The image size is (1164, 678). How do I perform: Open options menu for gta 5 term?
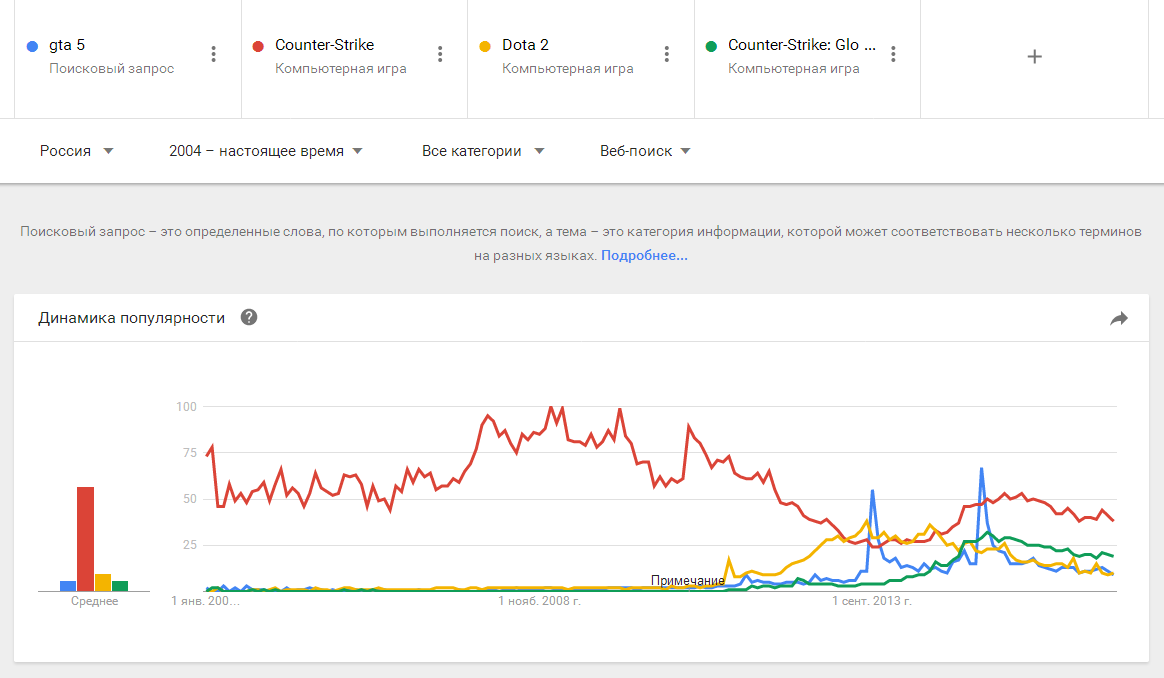point(213,55)
